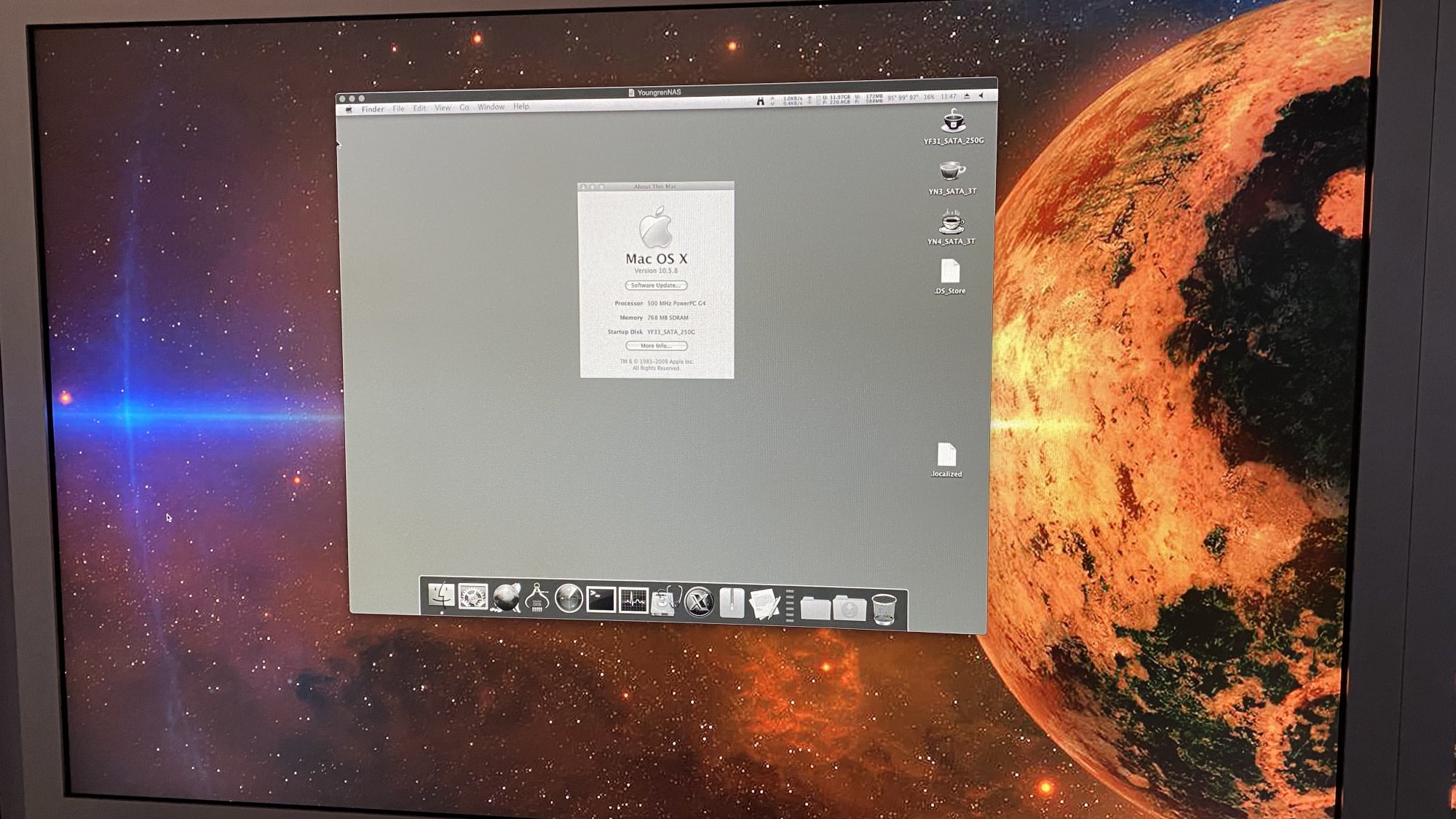Open the zipper archive icon in Dock
This screenshot has height=819, width=1456.
point(732,603)
